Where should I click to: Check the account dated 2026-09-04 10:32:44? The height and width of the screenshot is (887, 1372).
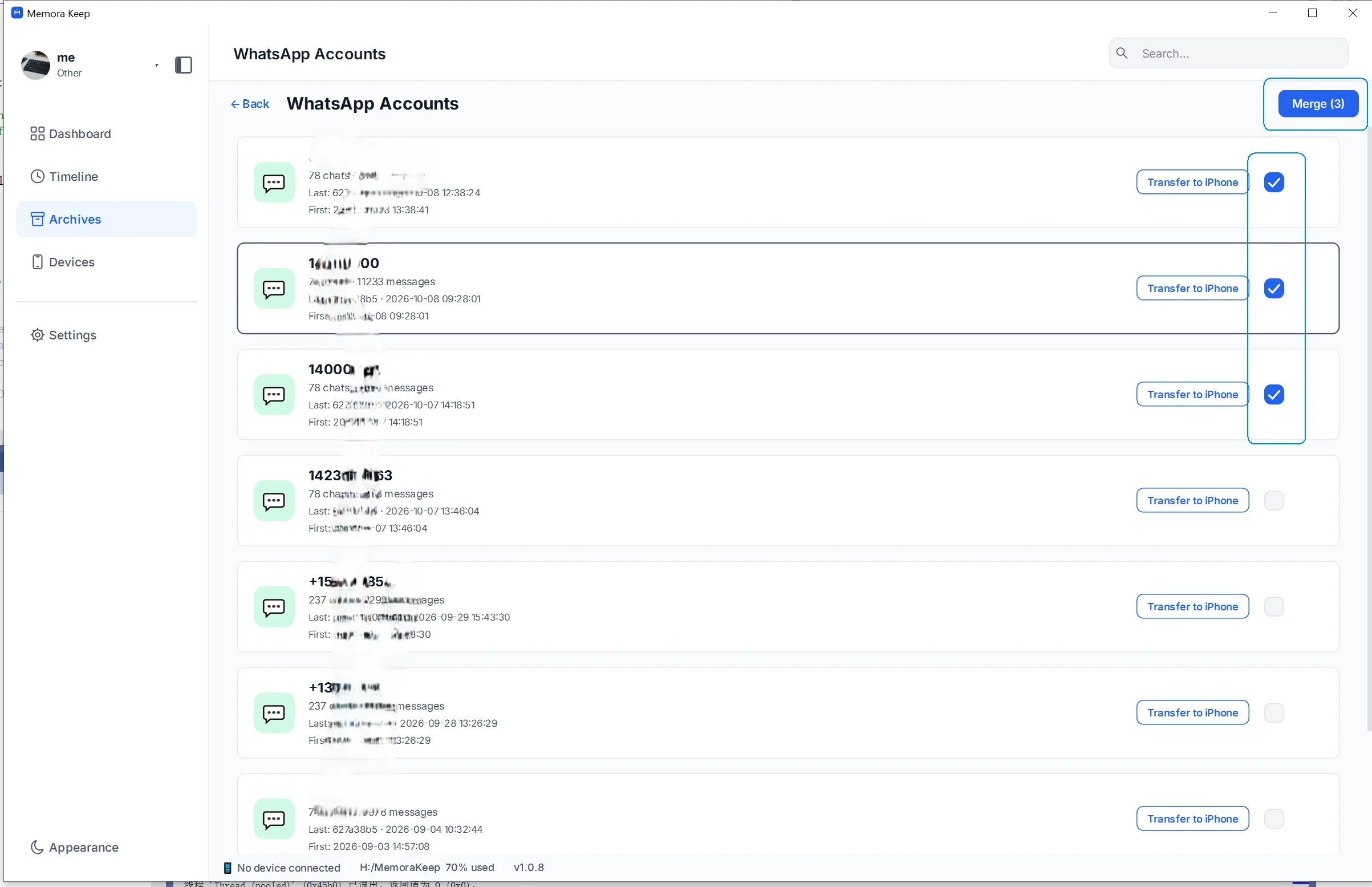tap(1273, 819)
